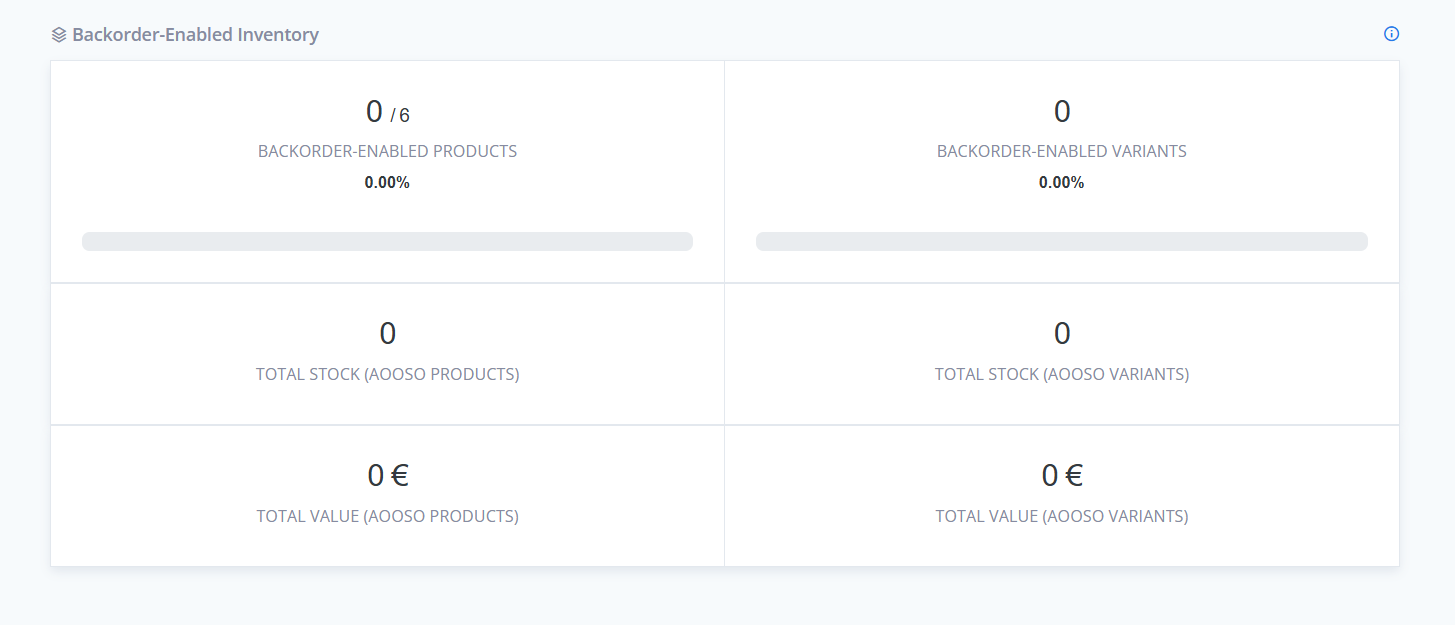Click the stacked layers icon beside the panel title

pyautogui.click(x=57, y=33)
